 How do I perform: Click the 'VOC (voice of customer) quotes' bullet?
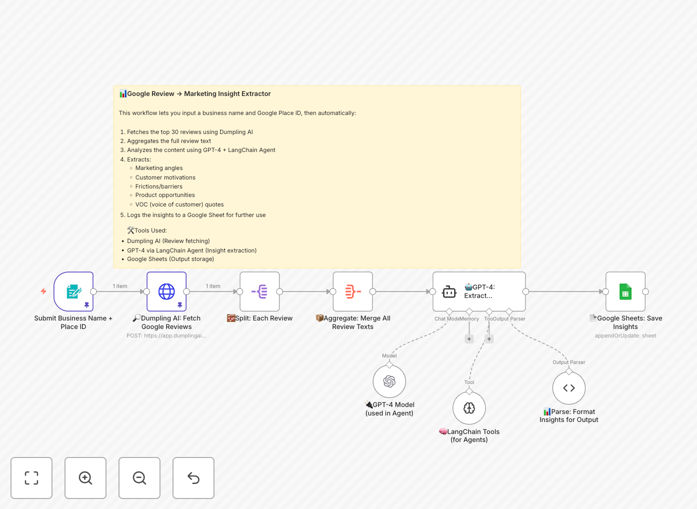click(179, 204)
